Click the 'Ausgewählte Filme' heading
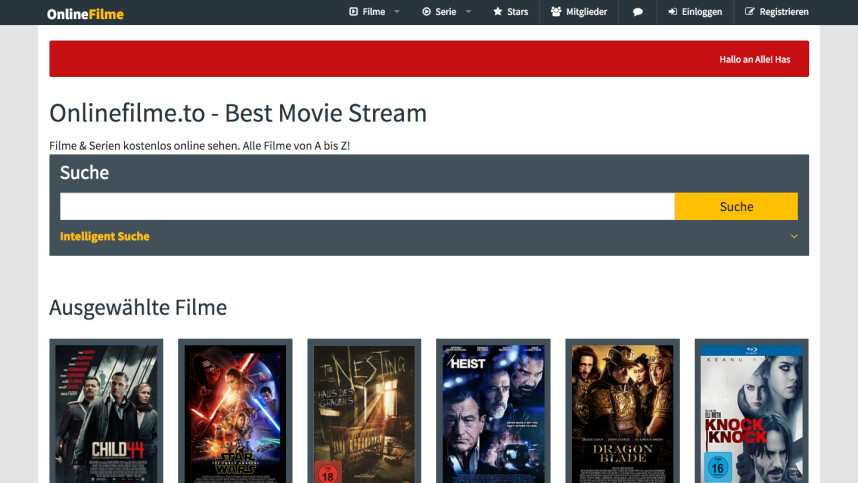This screenshot has width=858, height=483. click(x=138, y=307)
